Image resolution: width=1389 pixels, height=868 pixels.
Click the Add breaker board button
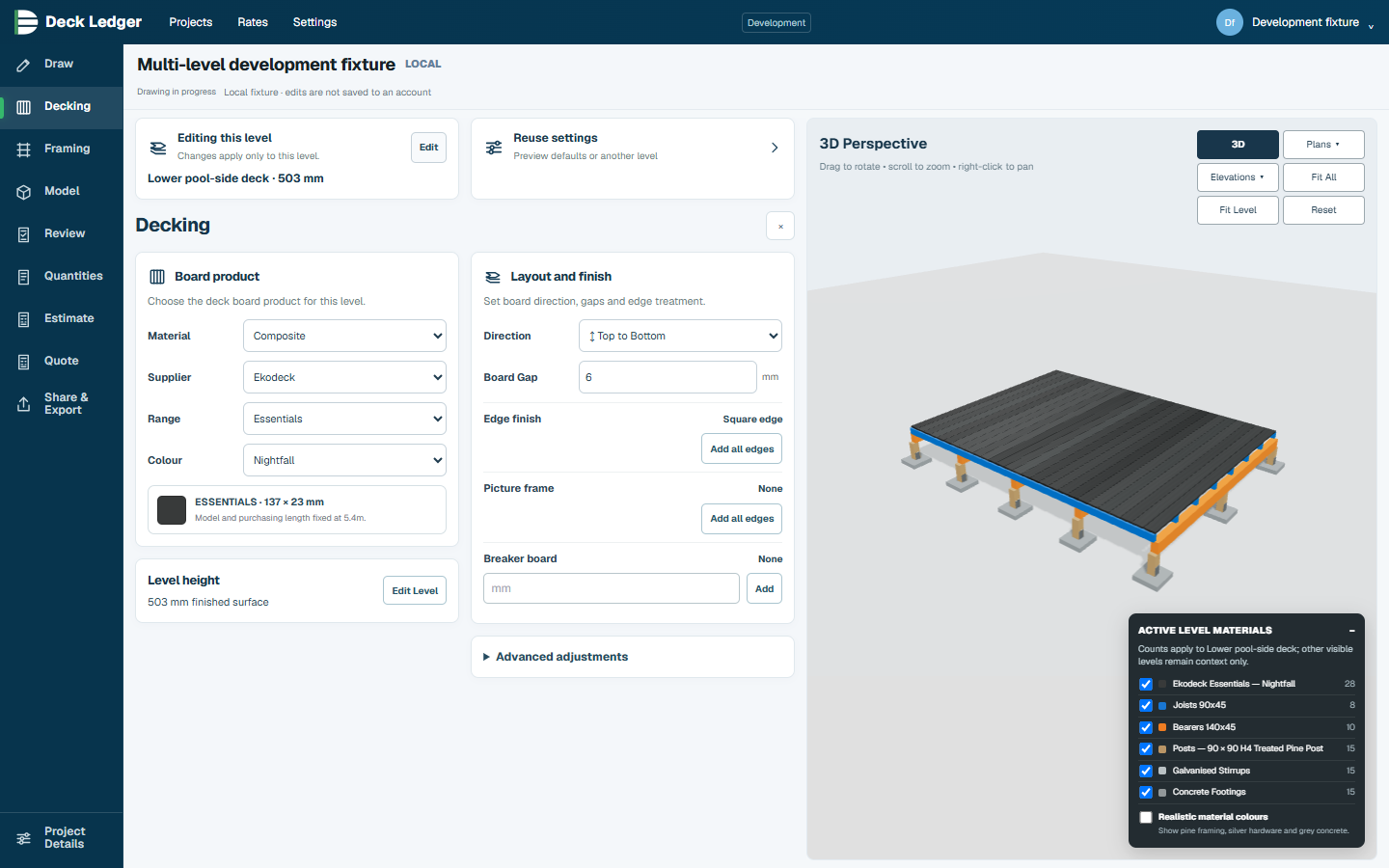pos(764,588)
